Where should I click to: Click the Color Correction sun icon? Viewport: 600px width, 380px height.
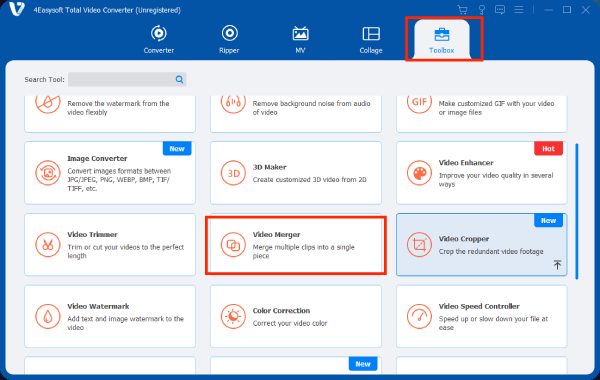tap(233, 316)
